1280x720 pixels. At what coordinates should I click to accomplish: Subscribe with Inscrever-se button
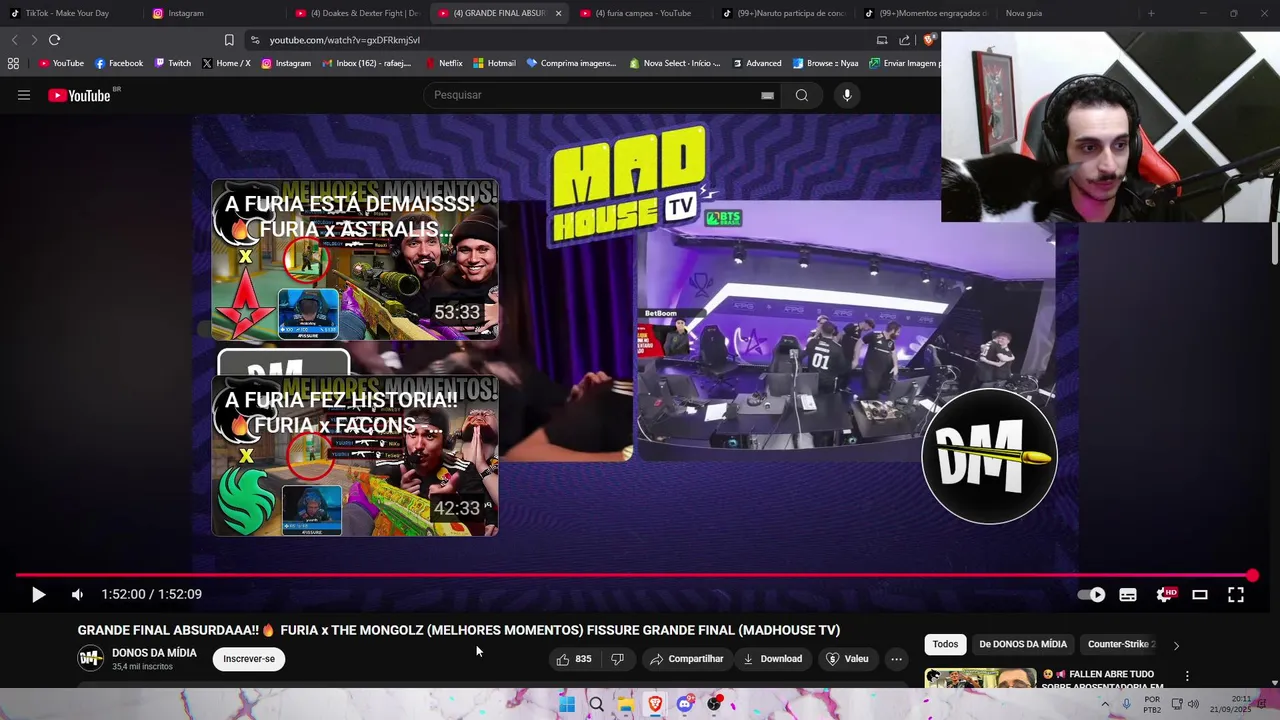(x=249, y=659)
